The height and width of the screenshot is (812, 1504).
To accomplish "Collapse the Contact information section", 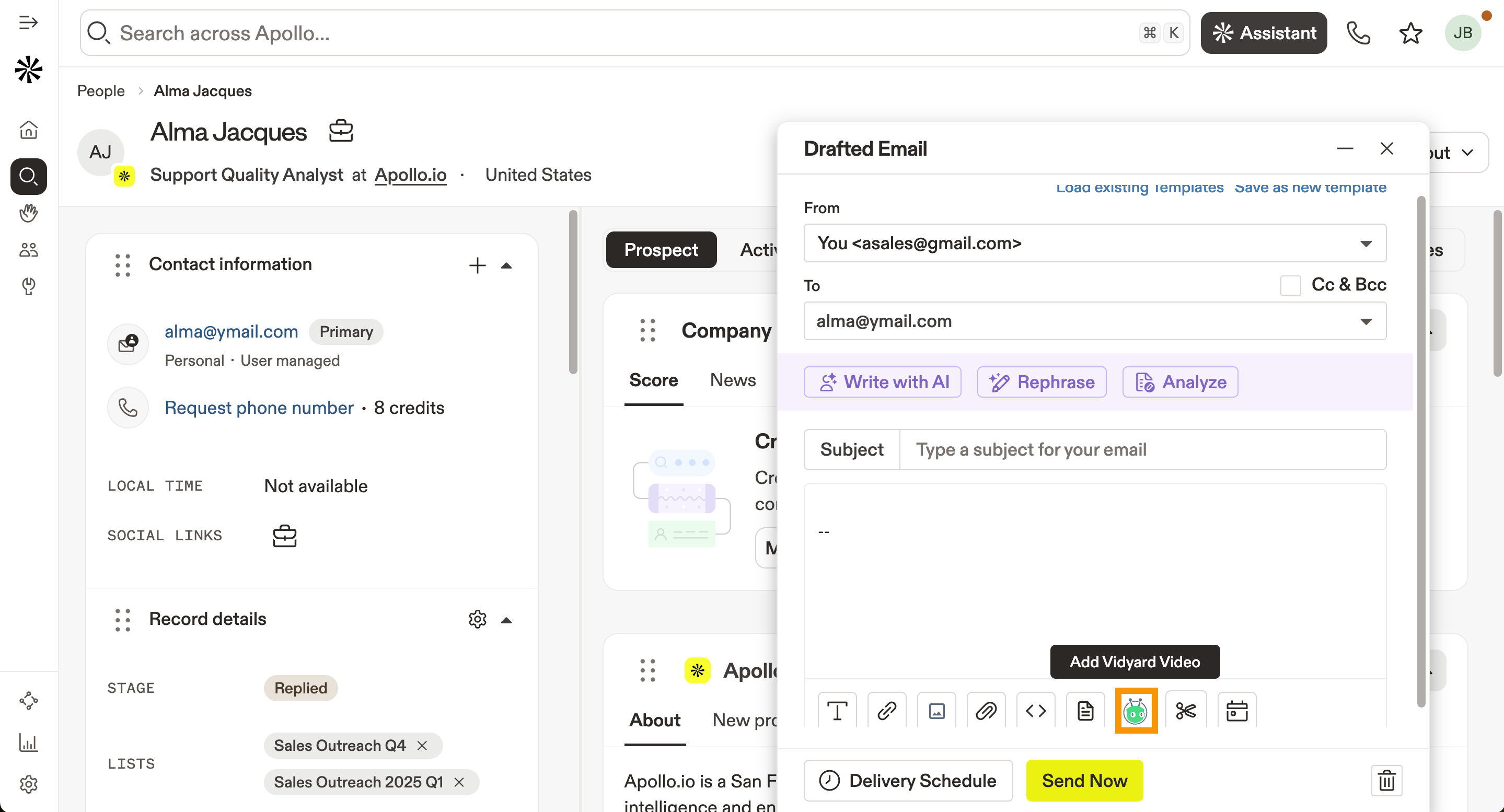I will click(x=506, y=265).
